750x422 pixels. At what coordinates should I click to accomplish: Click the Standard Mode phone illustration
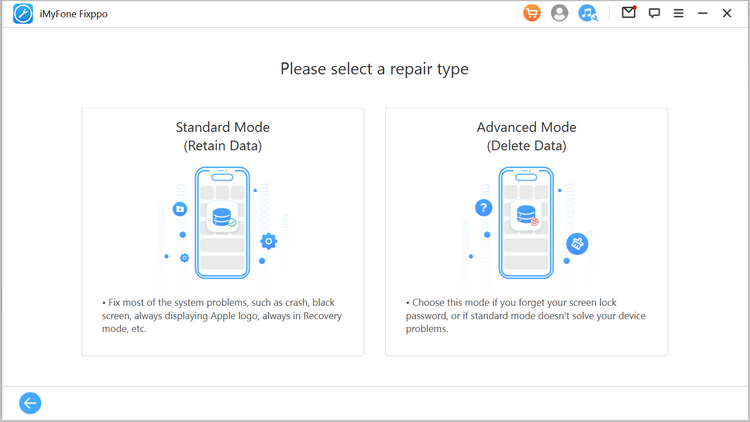point(222,222)
